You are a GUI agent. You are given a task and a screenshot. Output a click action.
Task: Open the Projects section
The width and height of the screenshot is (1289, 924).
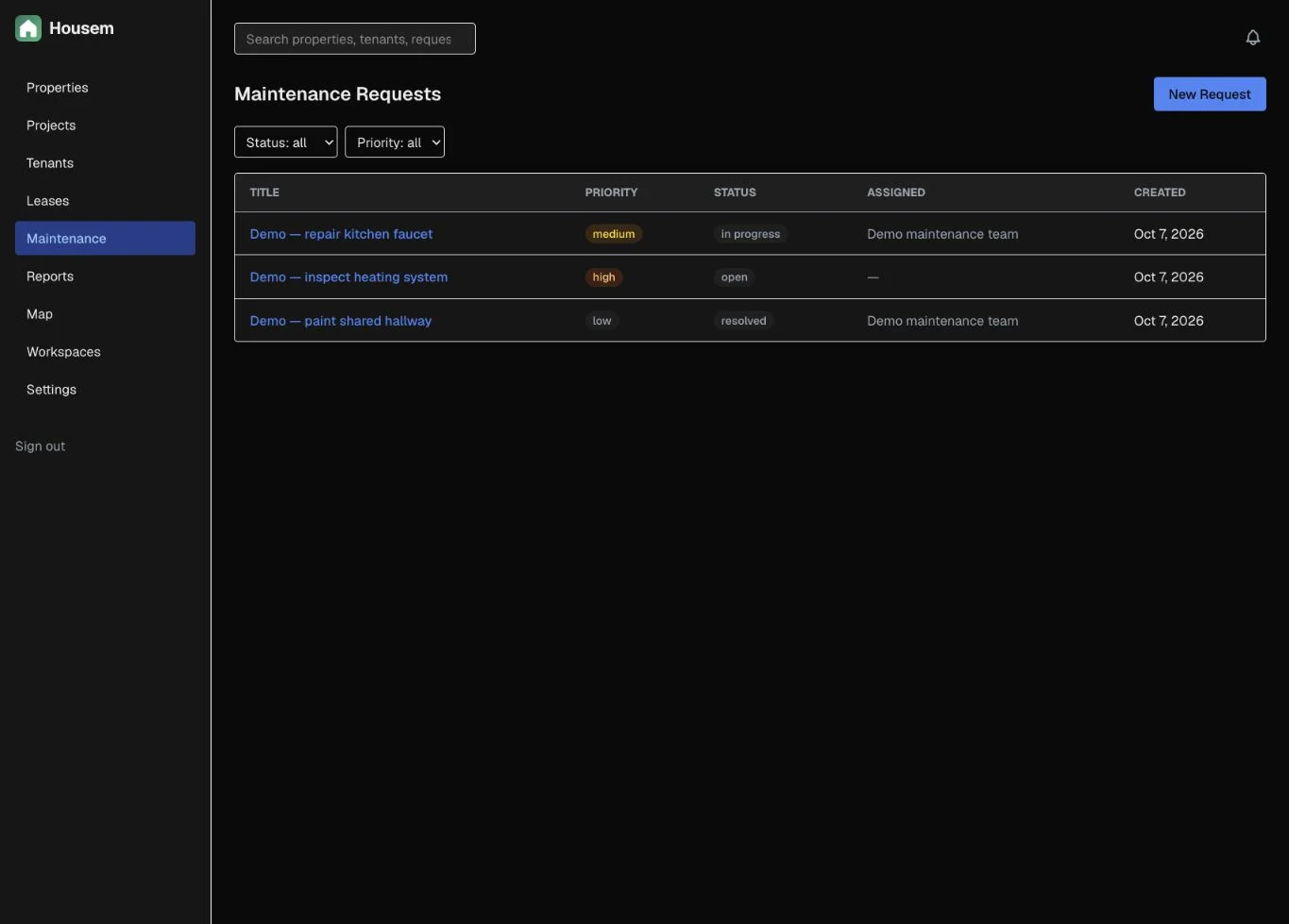tap(105, 126)
